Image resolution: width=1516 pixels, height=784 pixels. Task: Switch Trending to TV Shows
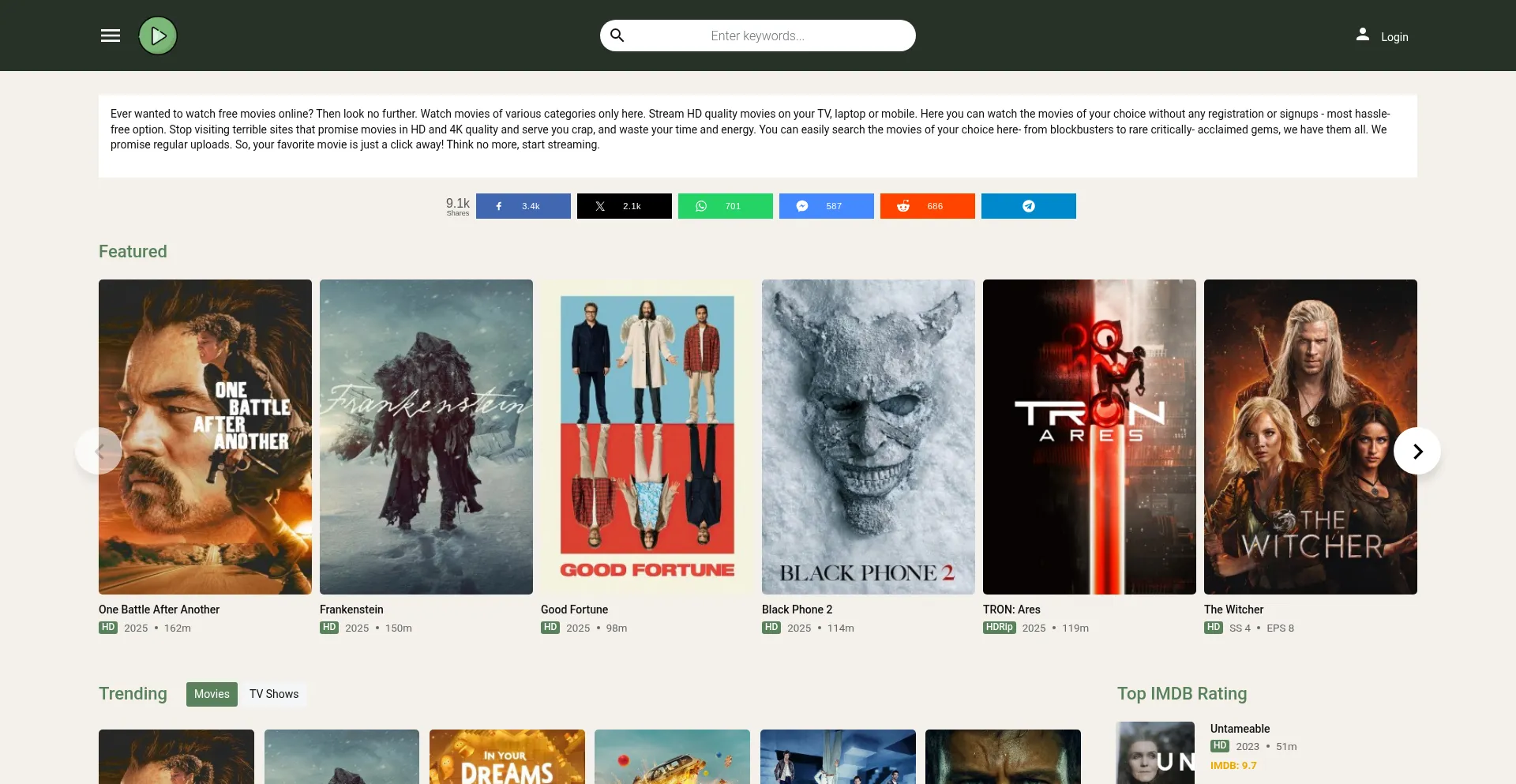pos(273,694)
